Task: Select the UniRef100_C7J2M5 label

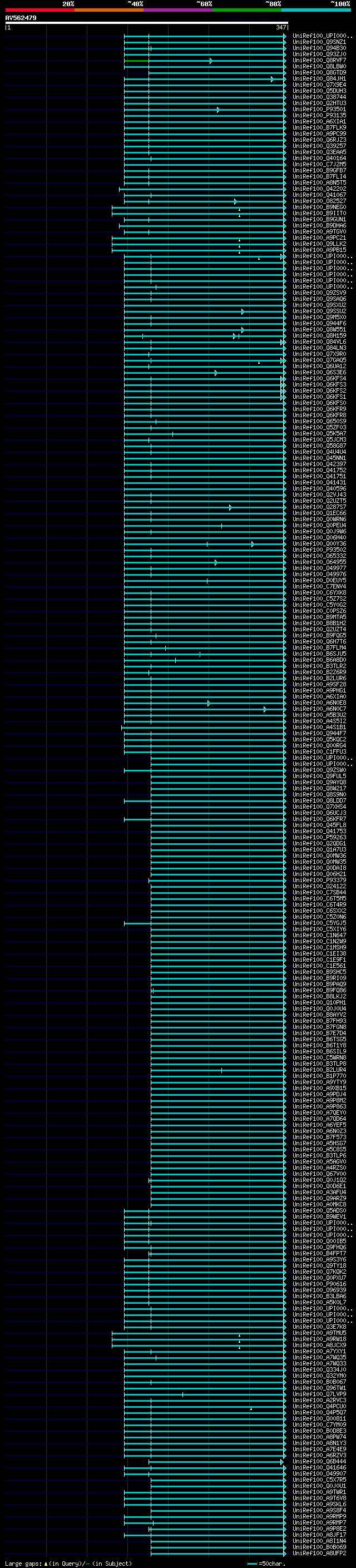Action: 319,164
